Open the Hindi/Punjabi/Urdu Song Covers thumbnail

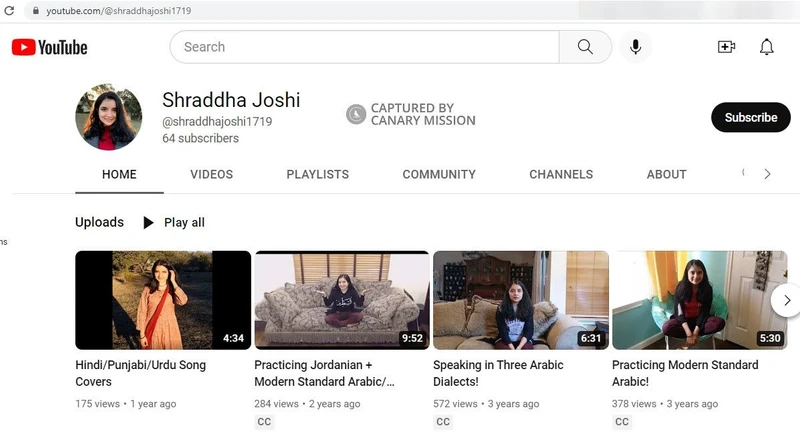tap(163, 300)
